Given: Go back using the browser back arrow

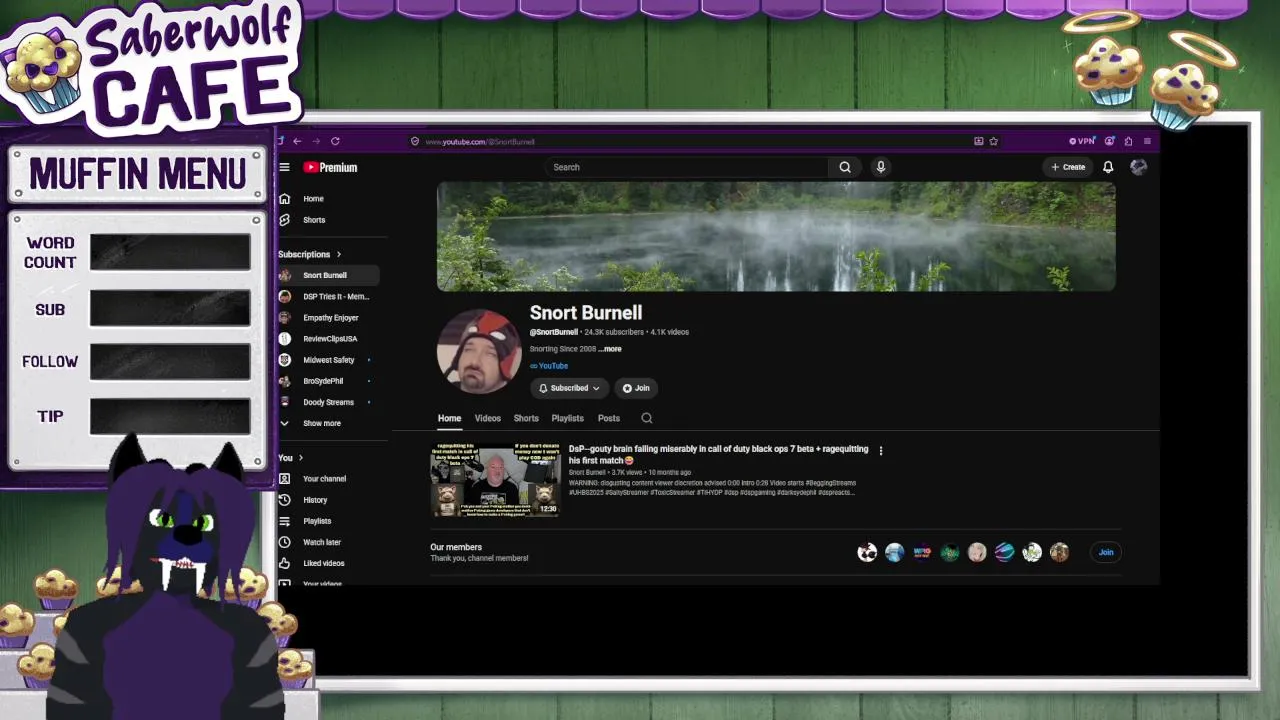Looking at the screenshot, I should coord(297,141).
